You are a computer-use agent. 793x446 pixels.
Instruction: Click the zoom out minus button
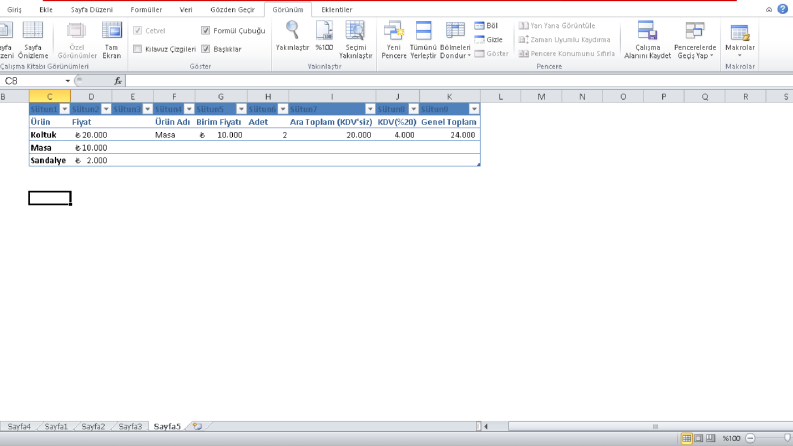pos(750,438)
